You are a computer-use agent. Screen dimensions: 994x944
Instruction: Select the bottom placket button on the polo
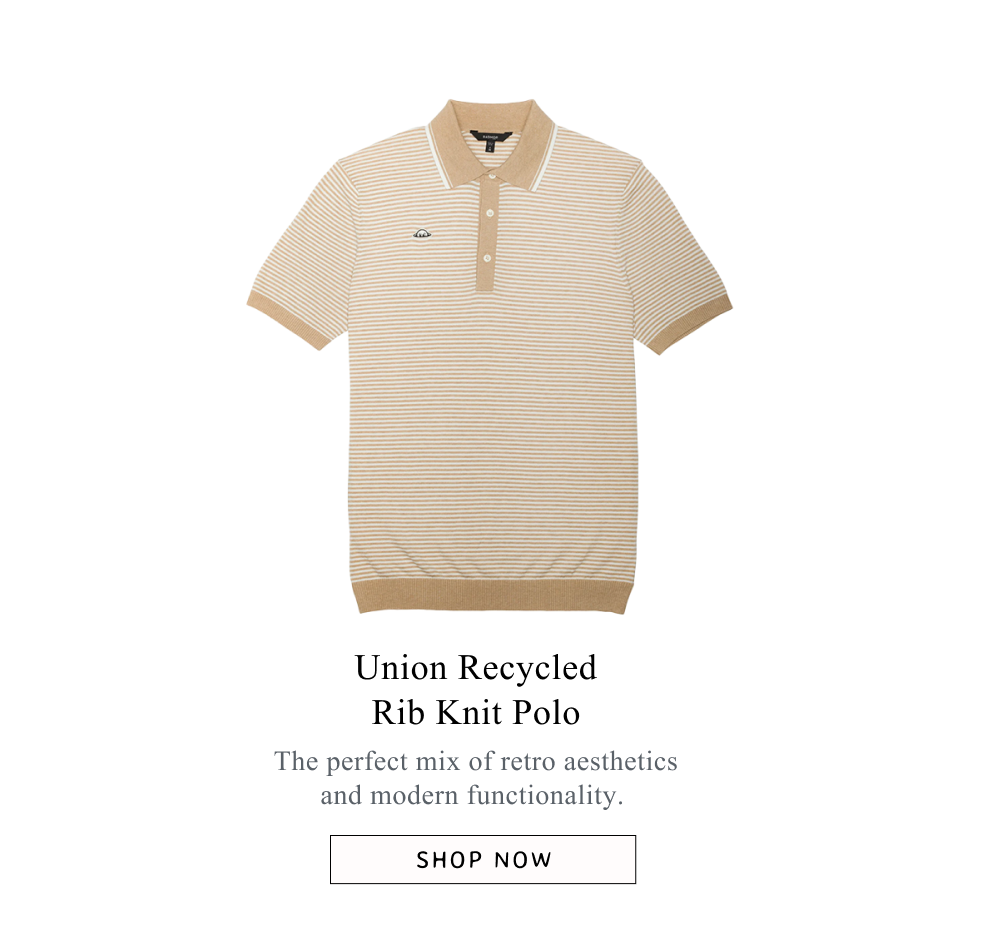click(487, 258)
